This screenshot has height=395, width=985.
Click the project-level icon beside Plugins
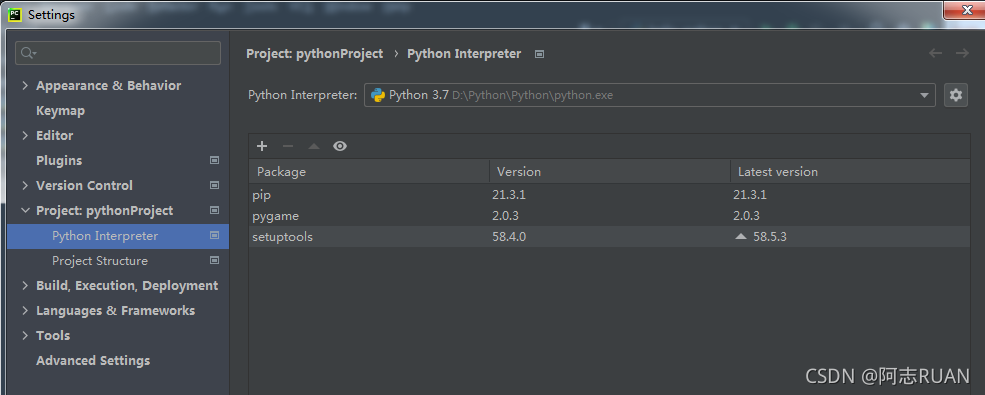pyautogui.click(x=214, y=161)
